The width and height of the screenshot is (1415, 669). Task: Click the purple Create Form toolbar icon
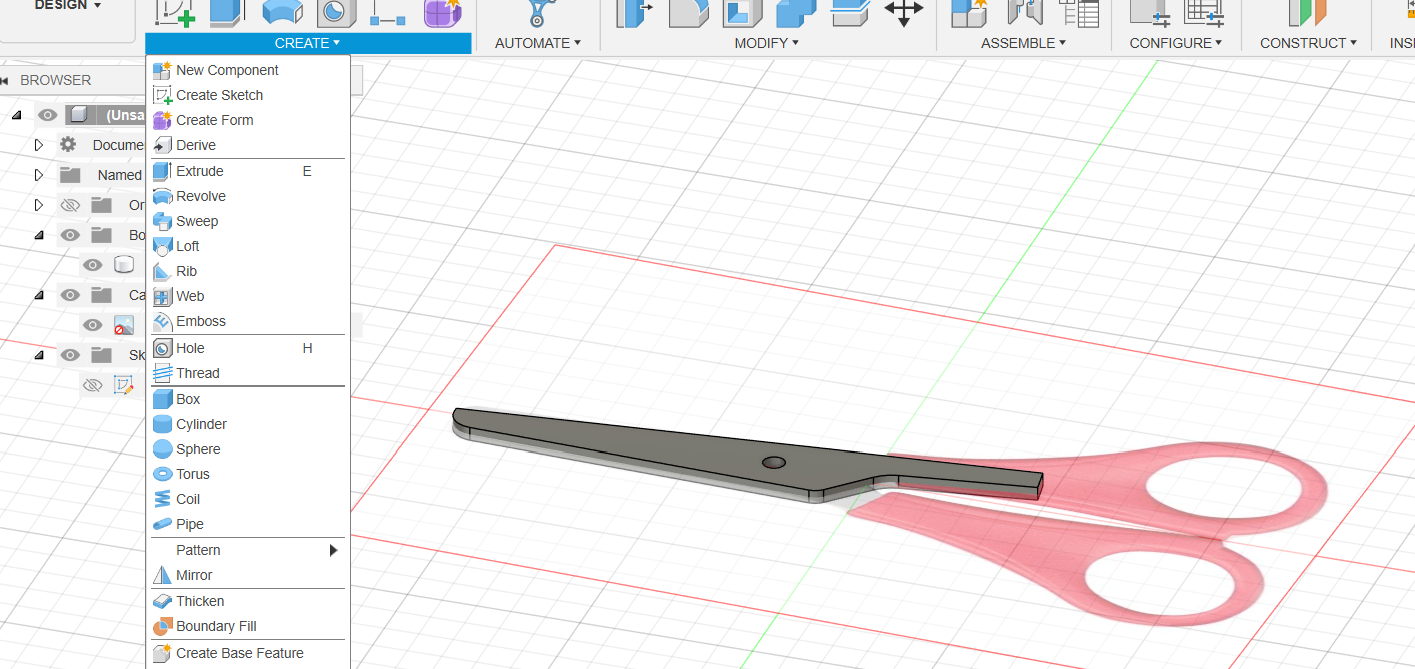(442, 11)
